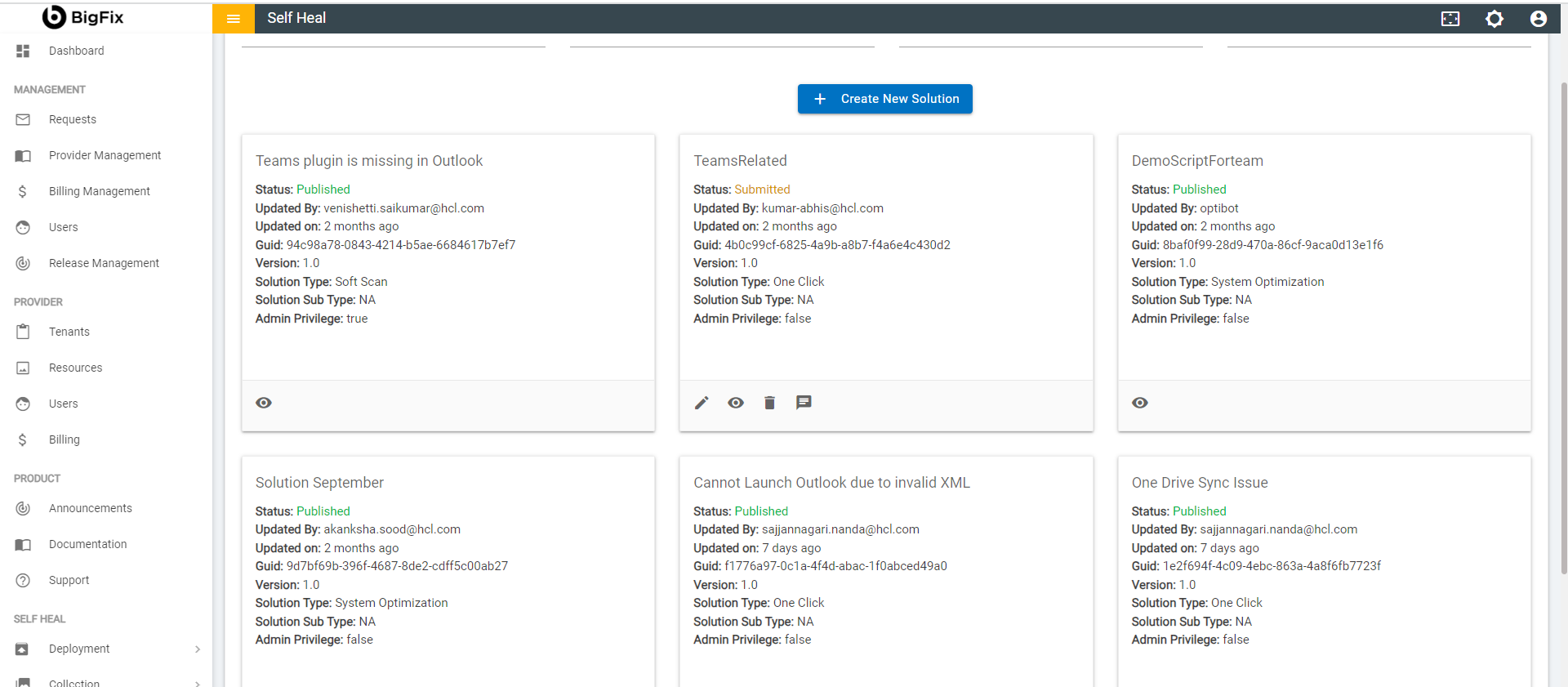Open comments for TeamsRelated solution
Viewport: 1568px width, 687px height.
pyautogui.click(x=804, y=403)
